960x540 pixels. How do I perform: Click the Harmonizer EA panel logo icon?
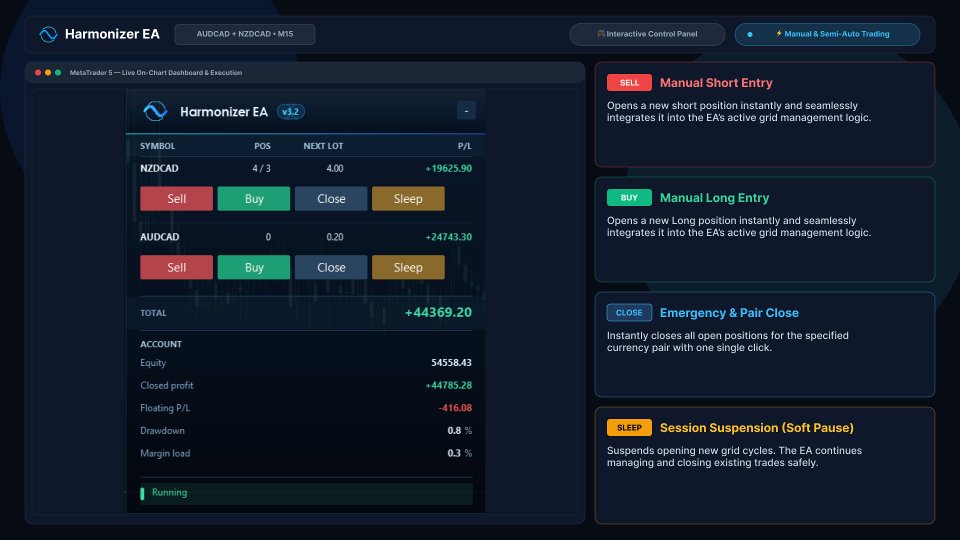coord(155,111)
